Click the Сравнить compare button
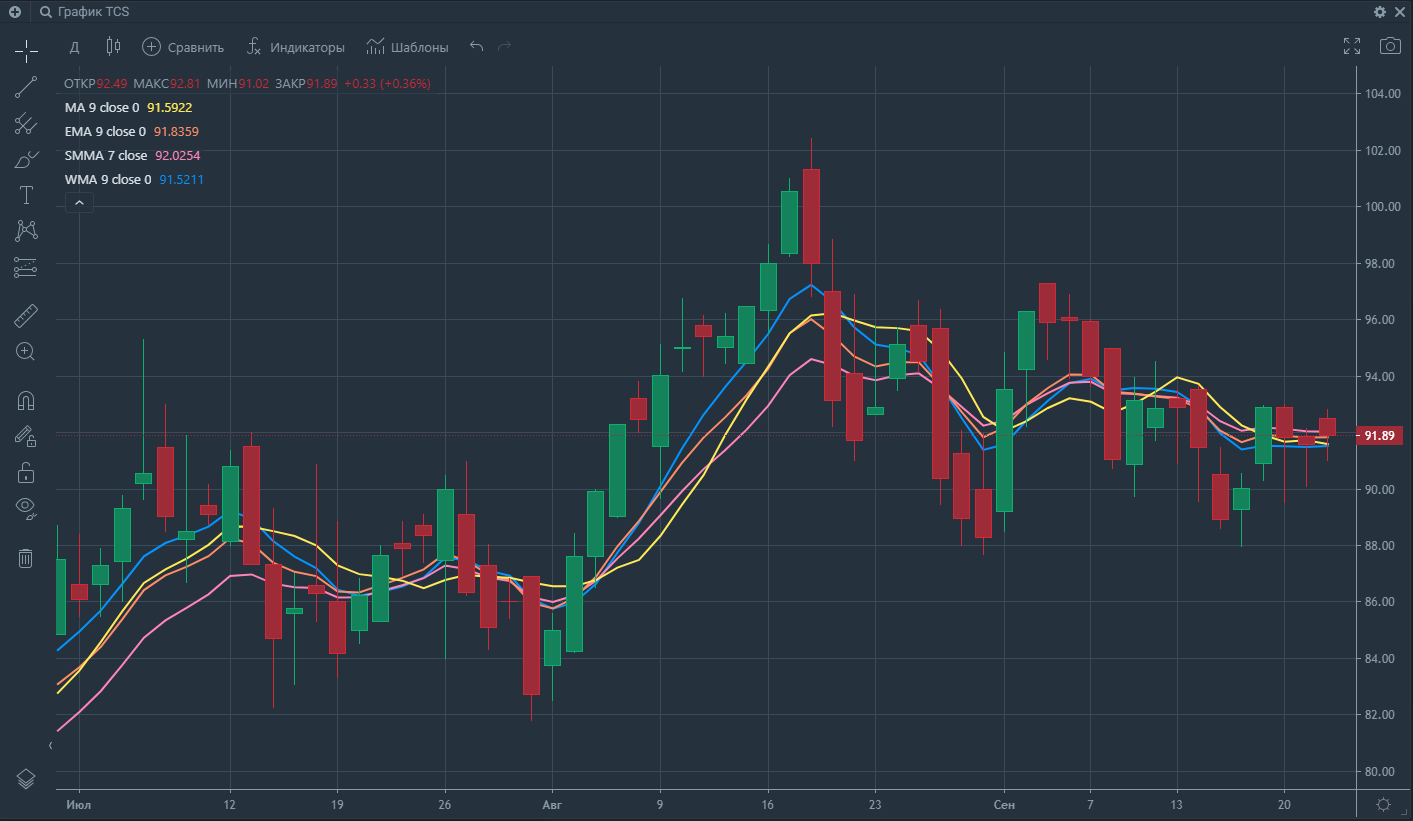 pos(183,47)
